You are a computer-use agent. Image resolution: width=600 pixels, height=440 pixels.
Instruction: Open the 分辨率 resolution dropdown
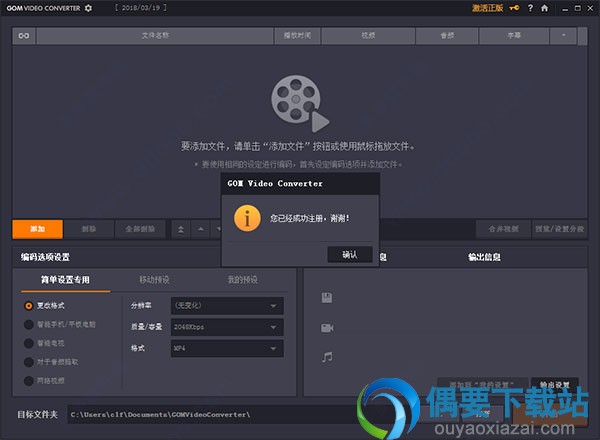click(227, 306)
